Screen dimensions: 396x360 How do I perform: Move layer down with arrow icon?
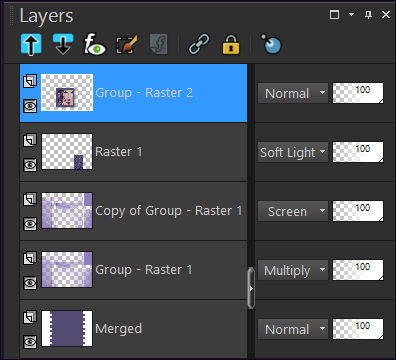[x=63, y=44]
